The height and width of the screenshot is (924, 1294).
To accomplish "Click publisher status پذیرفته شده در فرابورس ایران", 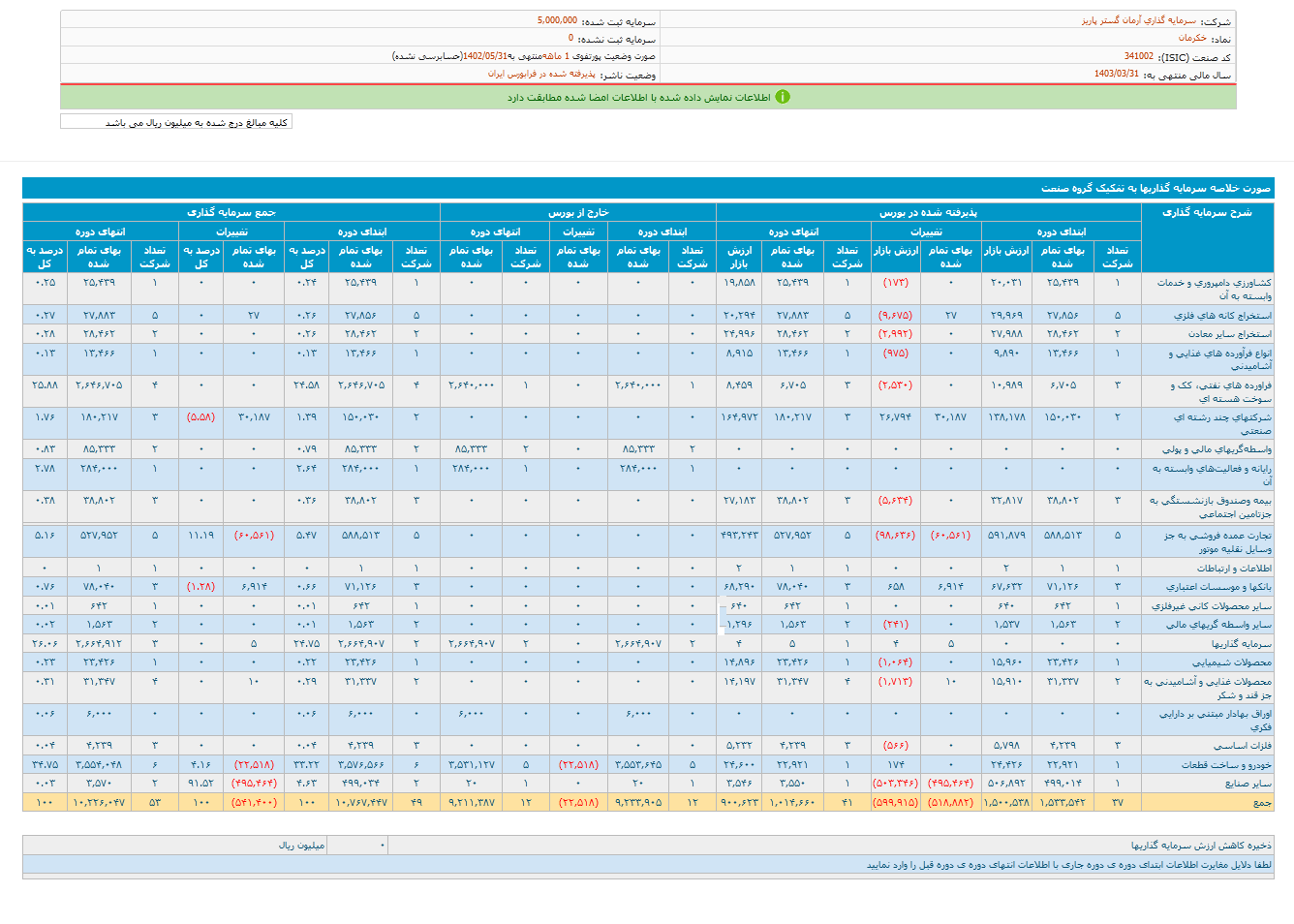I will (x=541, y=75).
